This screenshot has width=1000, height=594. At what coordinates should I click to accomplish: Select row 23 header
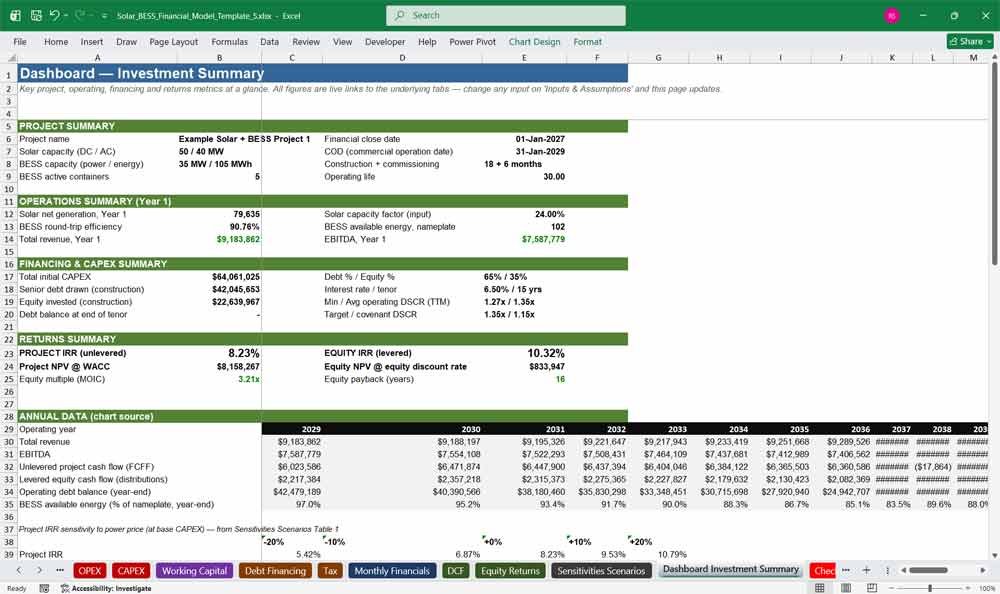[x=8, y=353]
